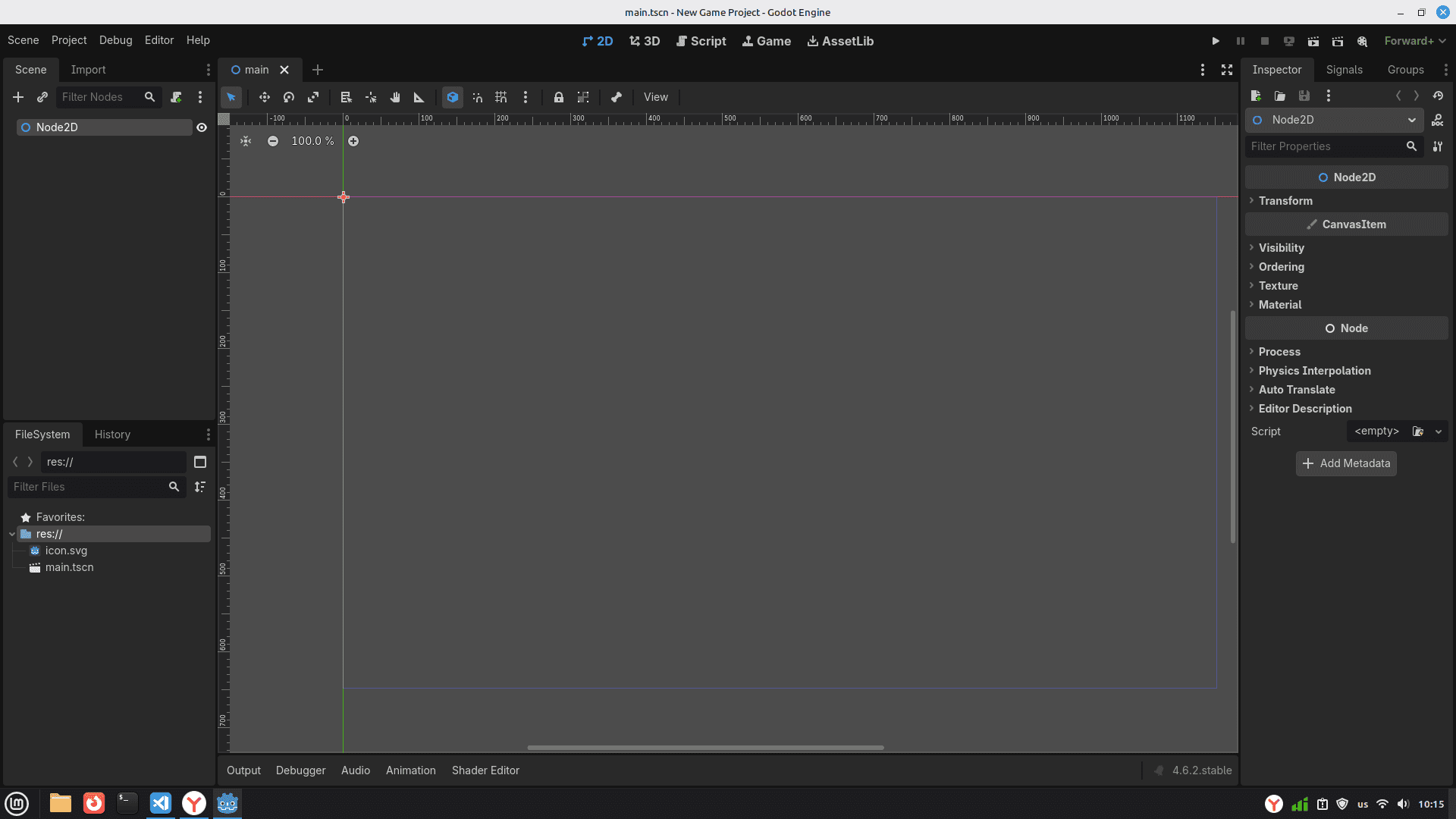Activate the Scale Mode tool
1456x819 pixels.
click(x=313, y=97)
